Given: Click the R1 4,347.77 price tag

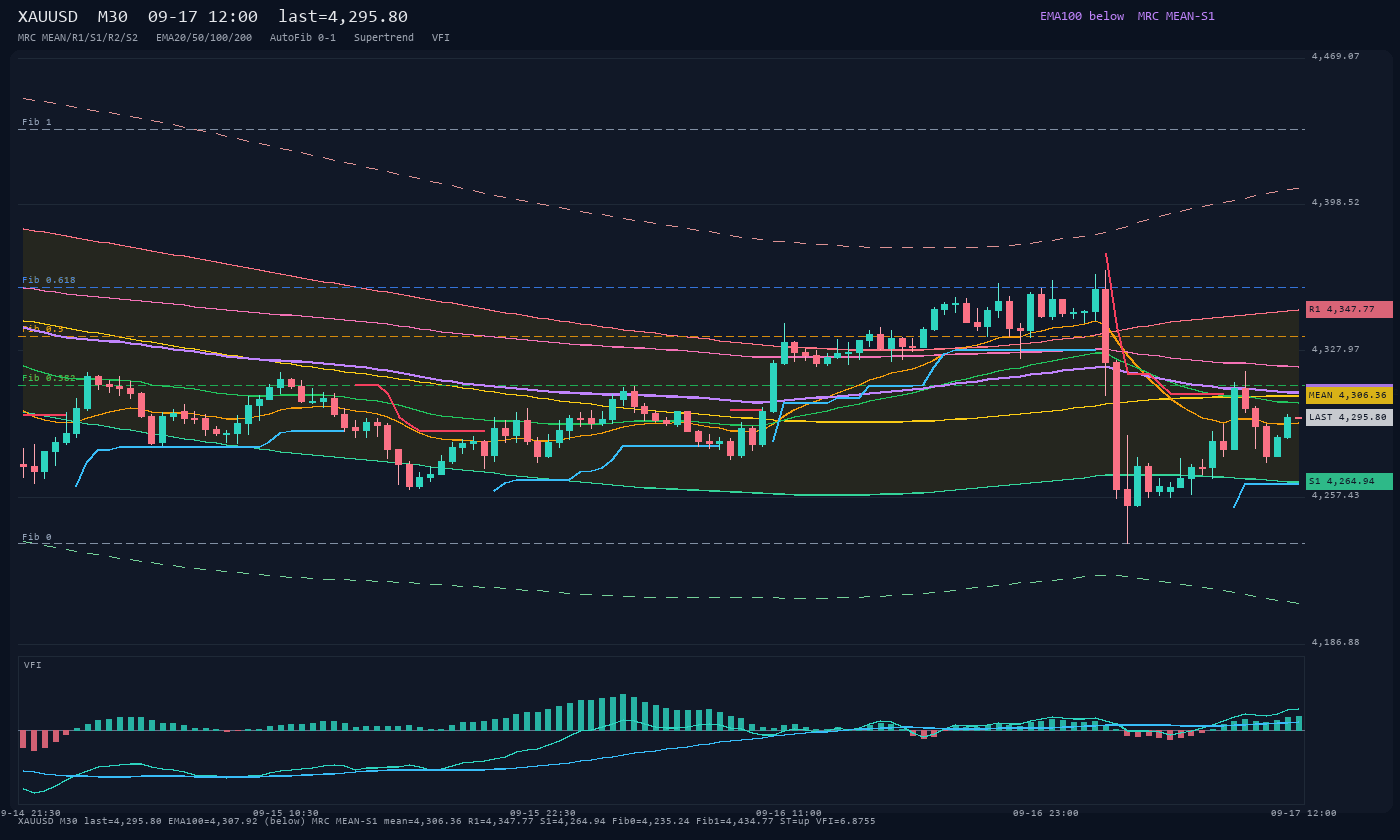Looking at the screenshot, I should click(x=1349, y=309).
